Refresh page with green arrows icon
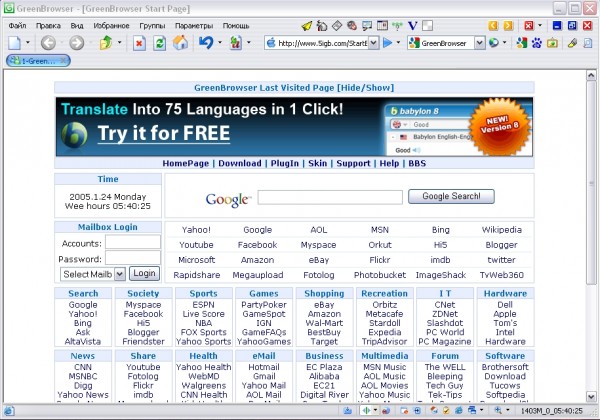This screenshot has width=600, height=420. point(160,43)
